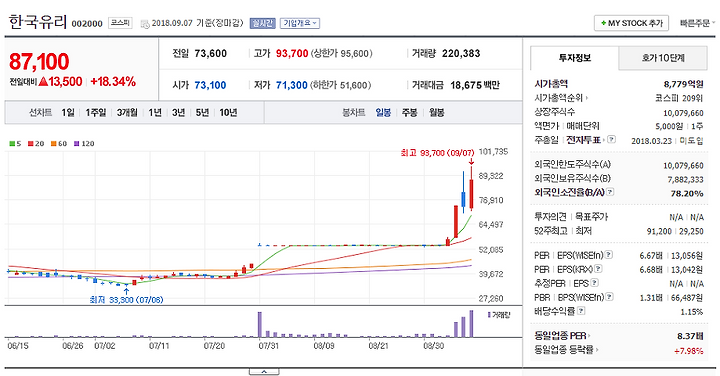The image size is (720, 376).
Task: Click help icon next to PBR BPS(WISEfn)
Action: (x=610, y=297)
